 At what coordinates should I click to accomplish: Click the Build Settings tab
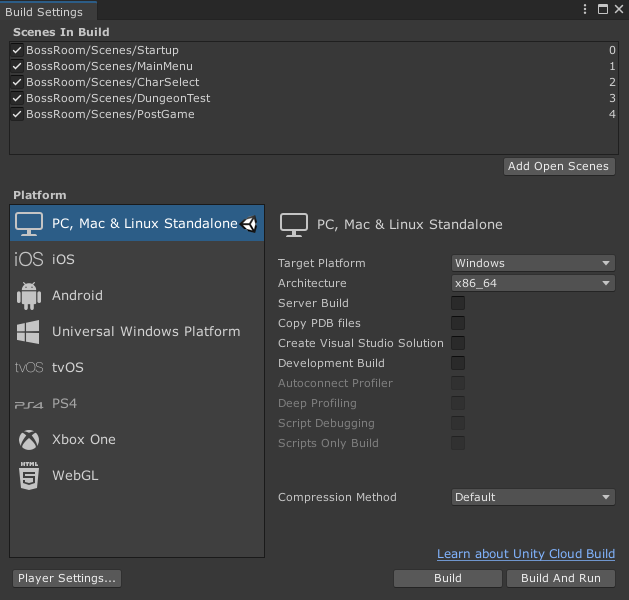point(45,12)
